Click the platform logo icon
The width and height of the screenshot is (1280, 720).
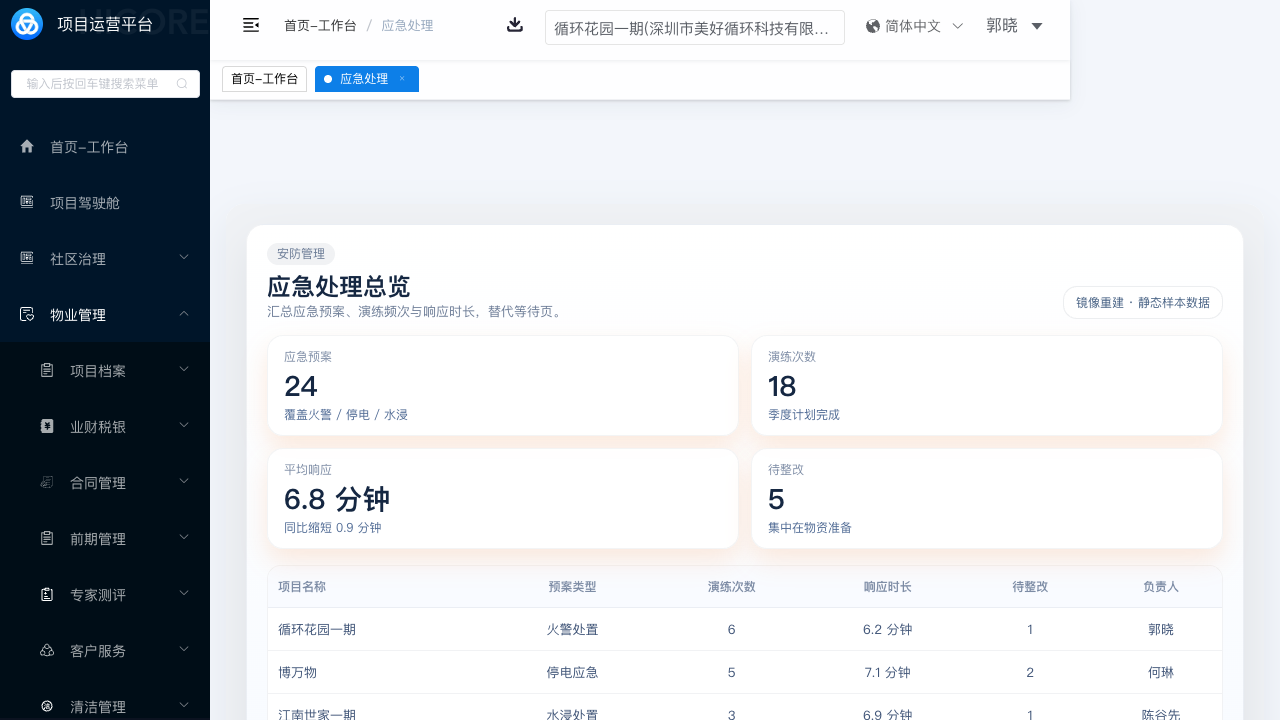(x=27, y=24)
